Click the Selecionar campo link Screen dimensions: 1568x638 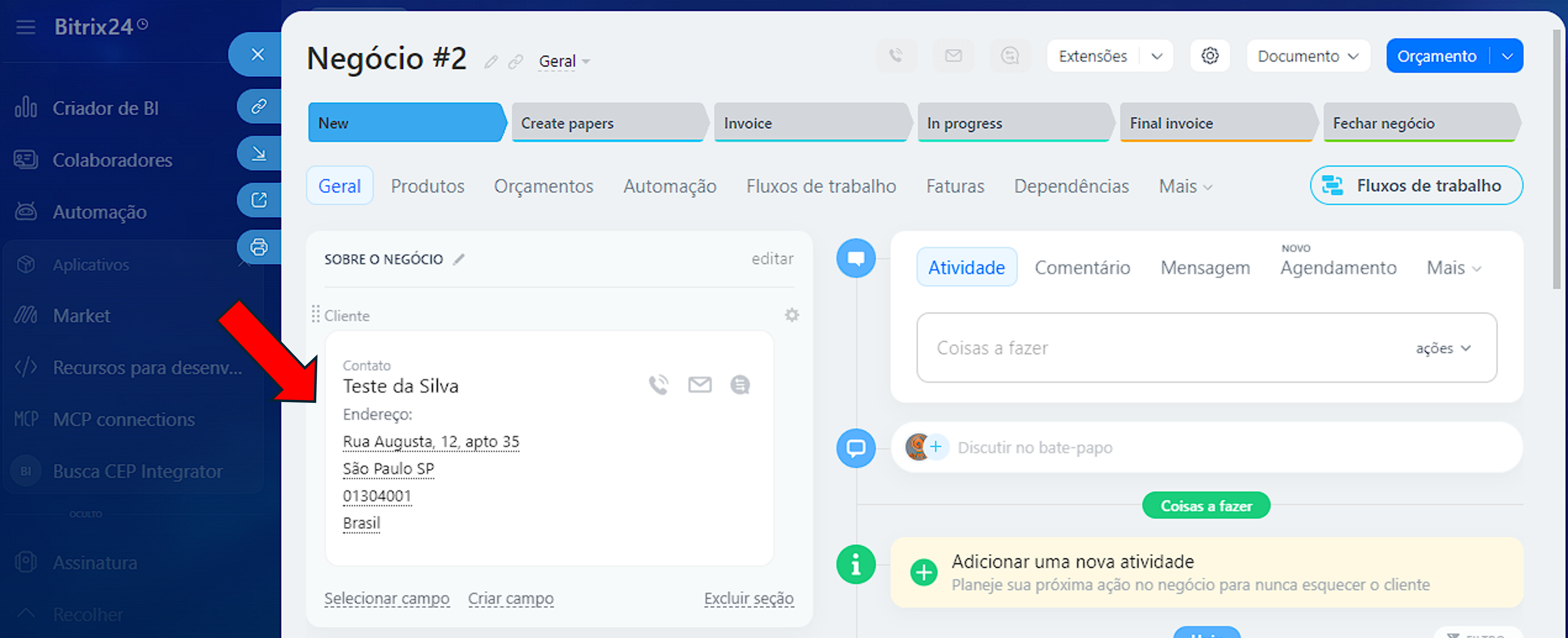pyautogui.click(x=386, y=599)
